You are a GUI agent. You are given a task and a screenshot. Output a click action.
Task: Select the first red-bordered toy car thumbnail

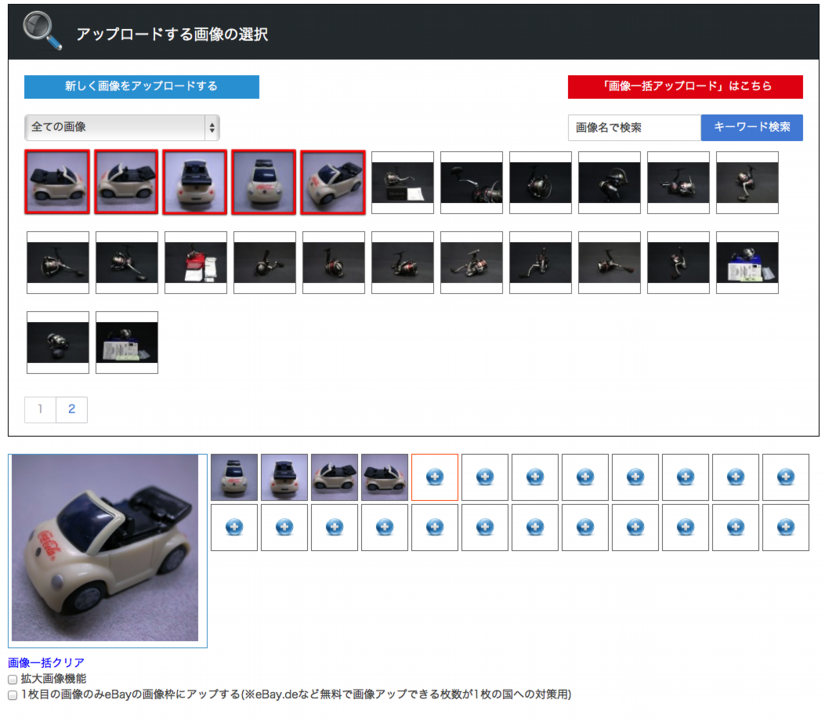[x=57, y=182]
